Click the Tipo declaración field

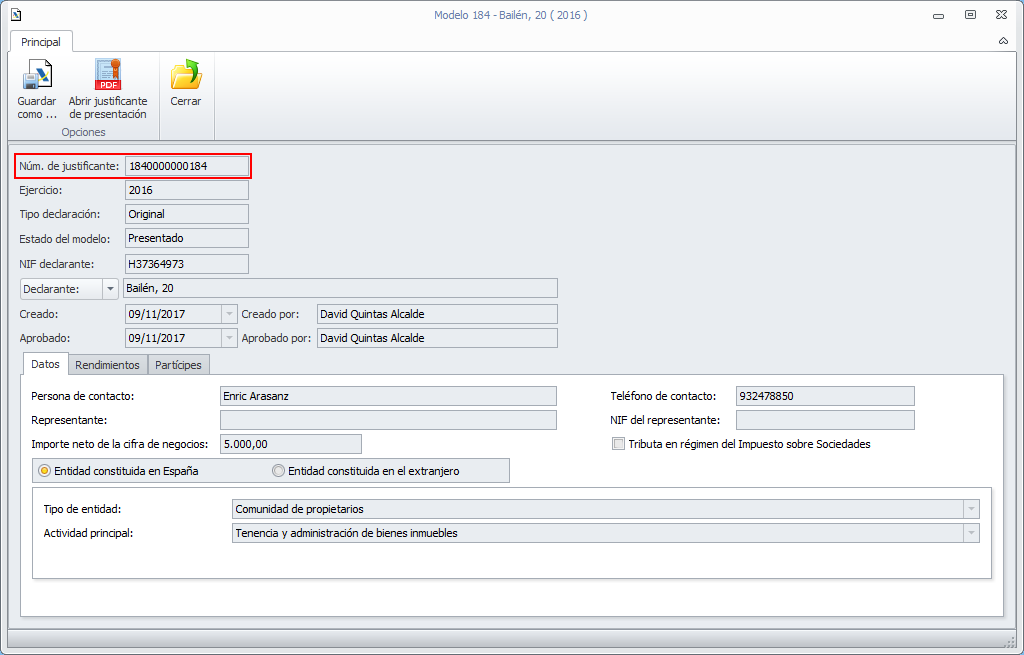point(187,214)
